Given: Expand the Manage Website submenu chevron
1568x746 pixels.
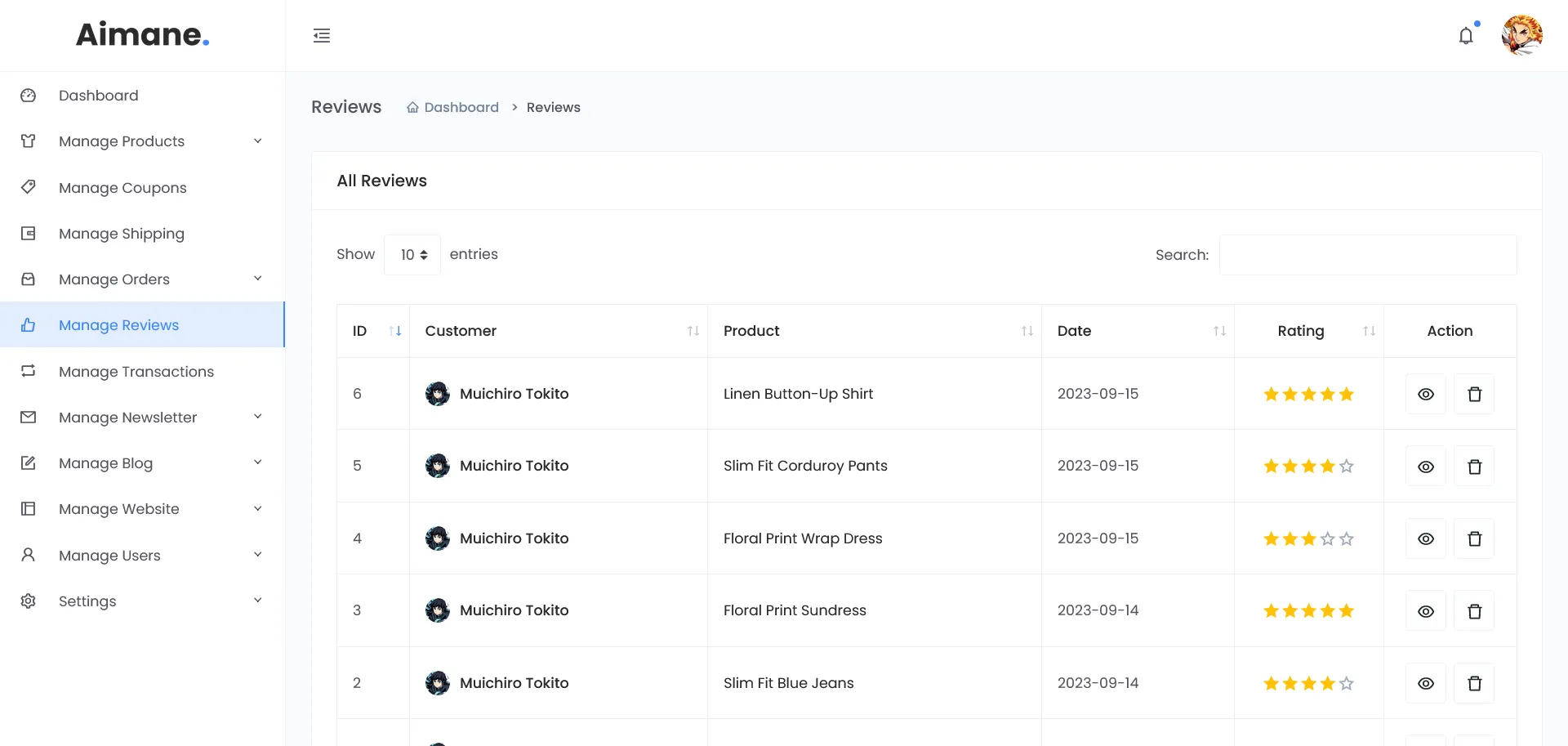Looking at the screenshot, I should pyautogui.click(x=258, y=508).
